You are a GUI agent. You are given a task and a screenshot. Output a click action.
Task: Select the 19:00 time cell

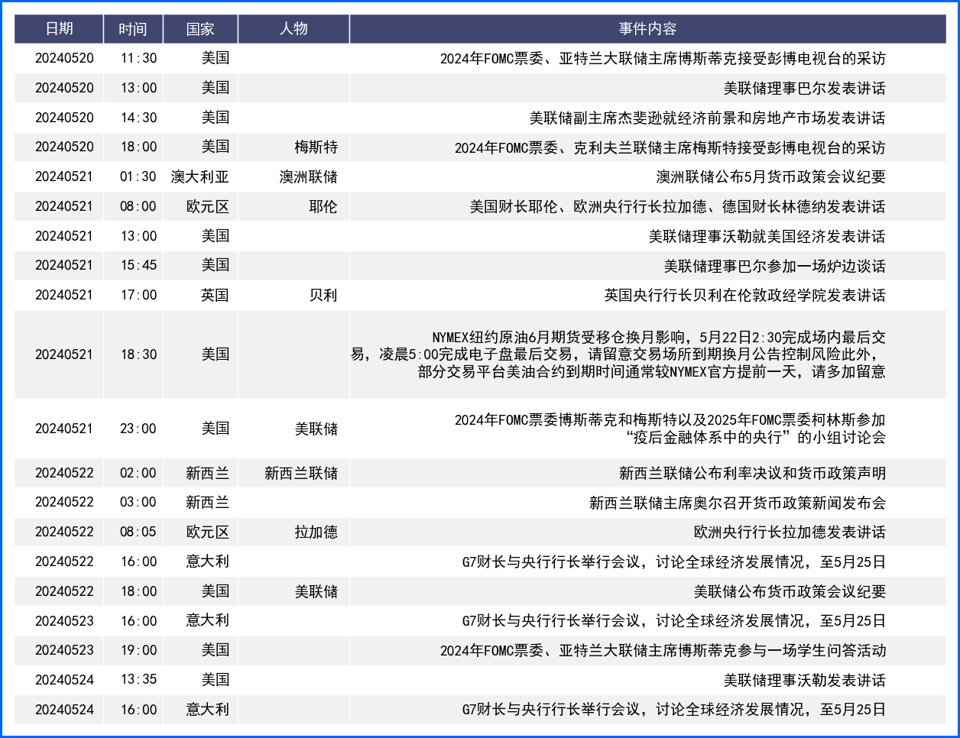point(138,650)
